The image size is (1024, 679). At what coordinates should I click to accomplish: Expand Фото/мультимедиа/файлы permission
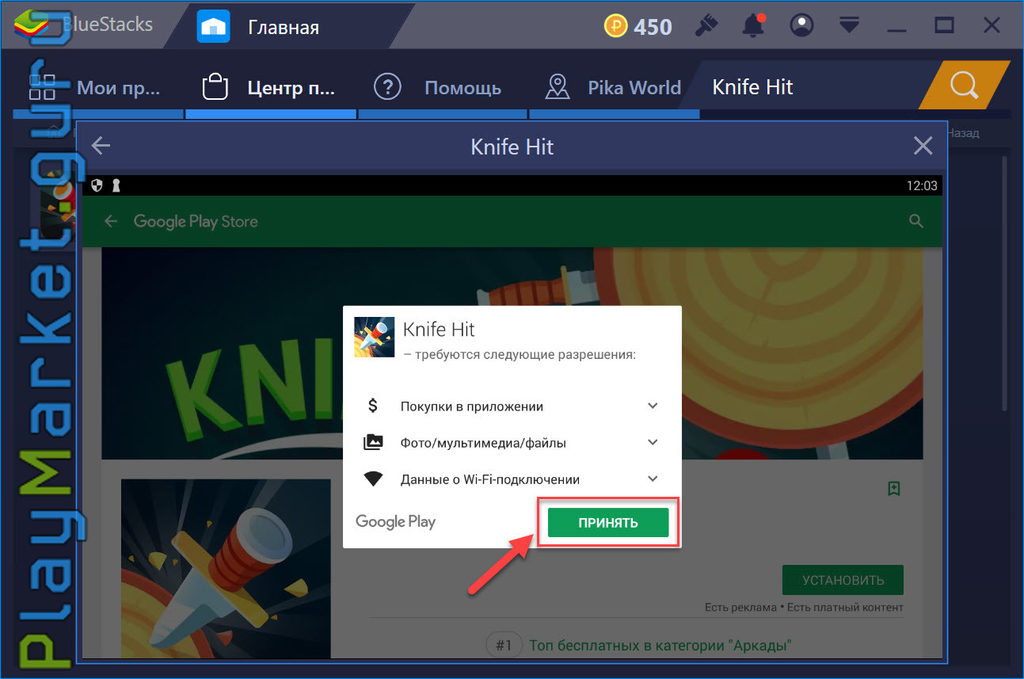[x=652, y=443]
